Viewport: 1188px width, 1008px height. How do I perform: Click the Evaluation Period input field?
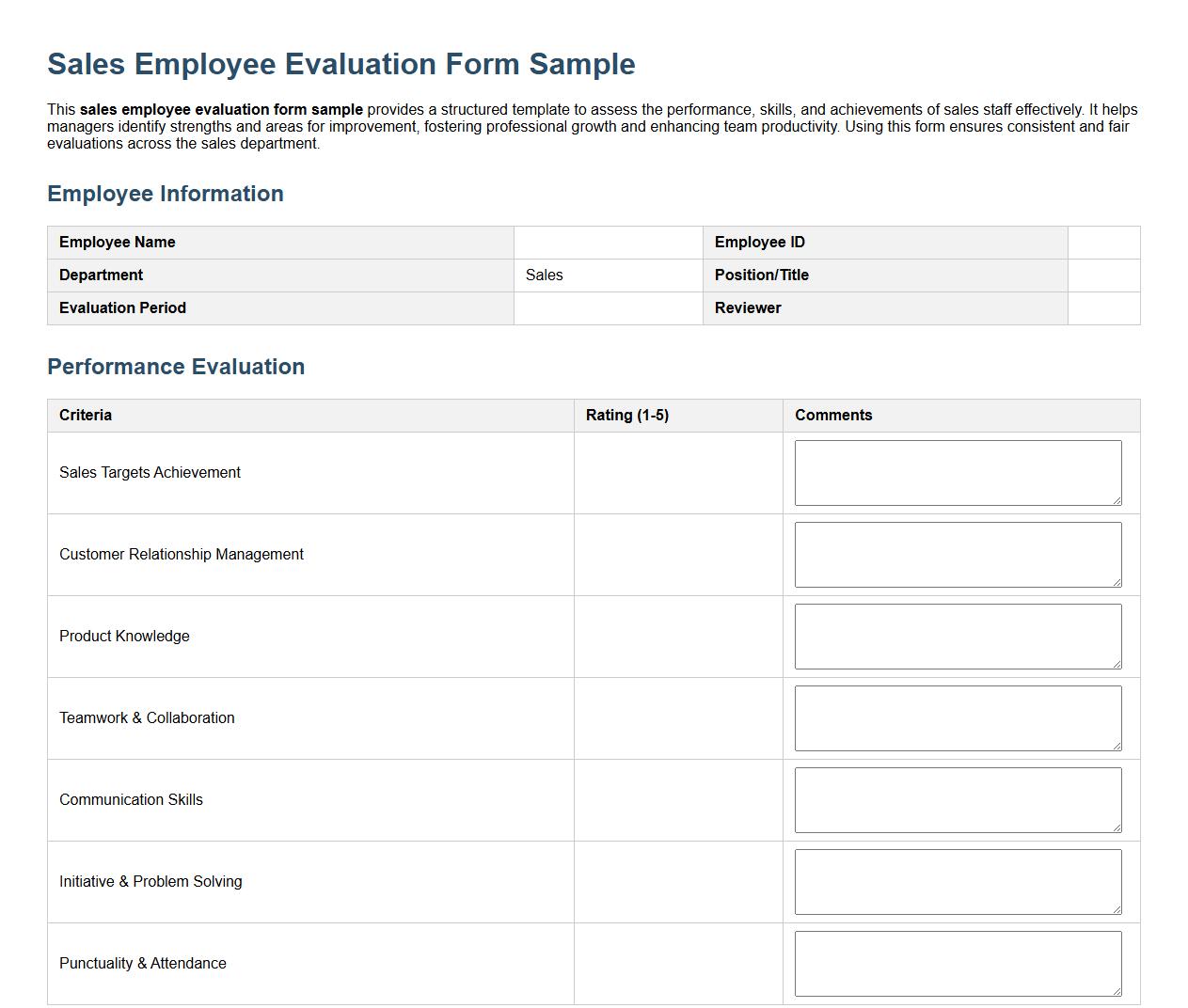click(x=607, y=307)
